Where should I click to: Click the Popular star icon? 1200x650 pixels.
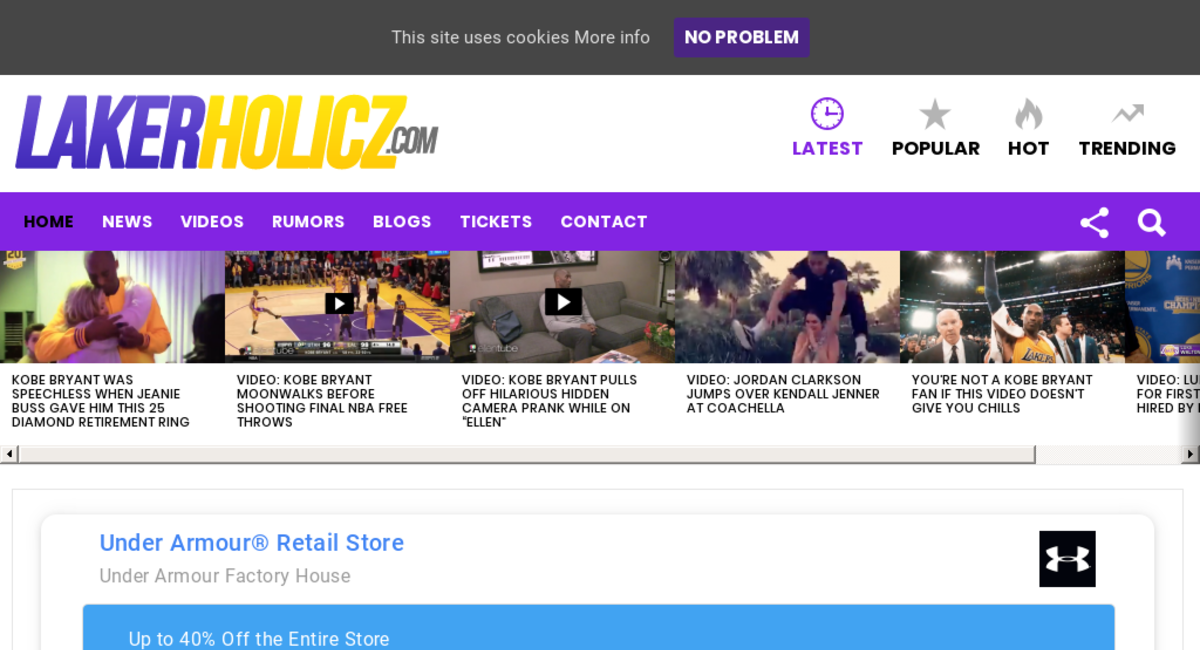tap(935, 114)
